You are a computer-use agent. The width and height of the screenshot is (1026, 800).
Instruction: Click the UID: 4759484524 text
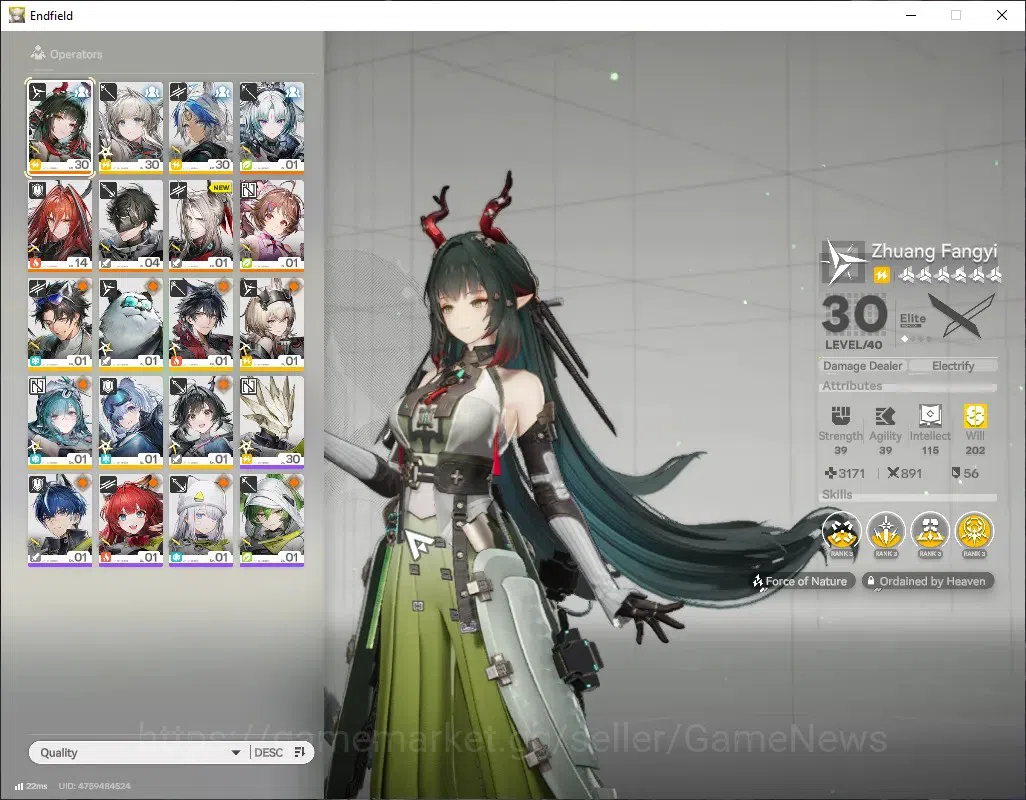pyautogui.click(x=94, y=786)
